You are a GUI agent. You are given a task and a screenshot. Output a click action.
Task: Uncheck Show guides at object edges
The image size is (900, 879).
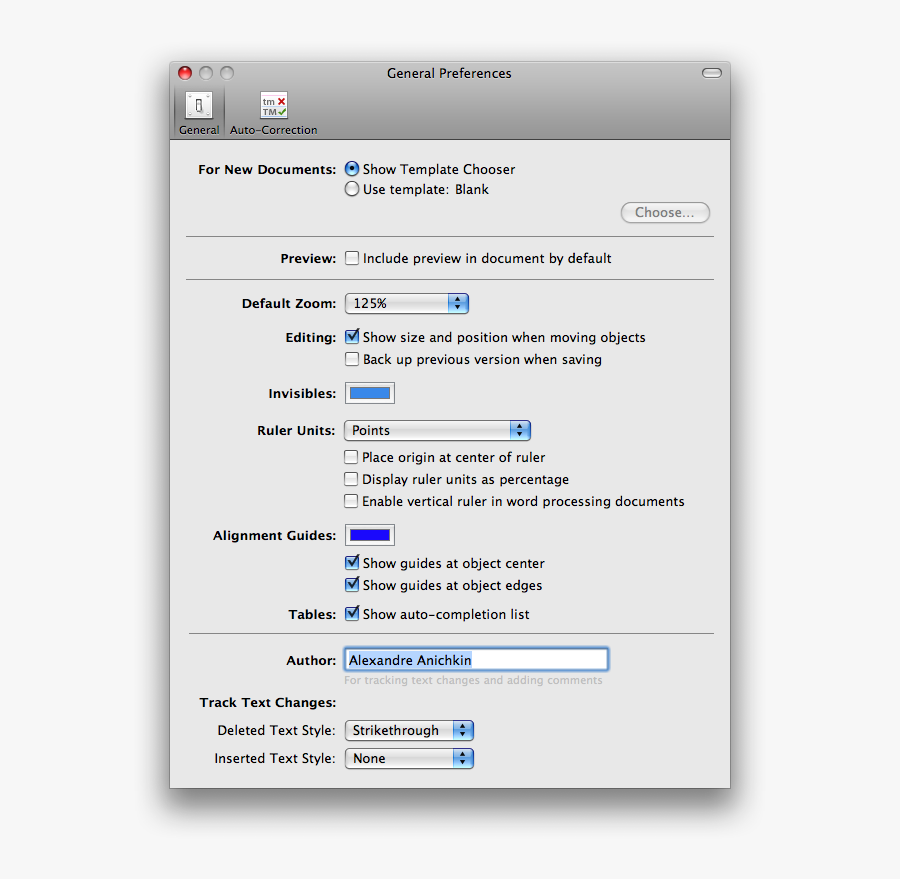point(352,585)
